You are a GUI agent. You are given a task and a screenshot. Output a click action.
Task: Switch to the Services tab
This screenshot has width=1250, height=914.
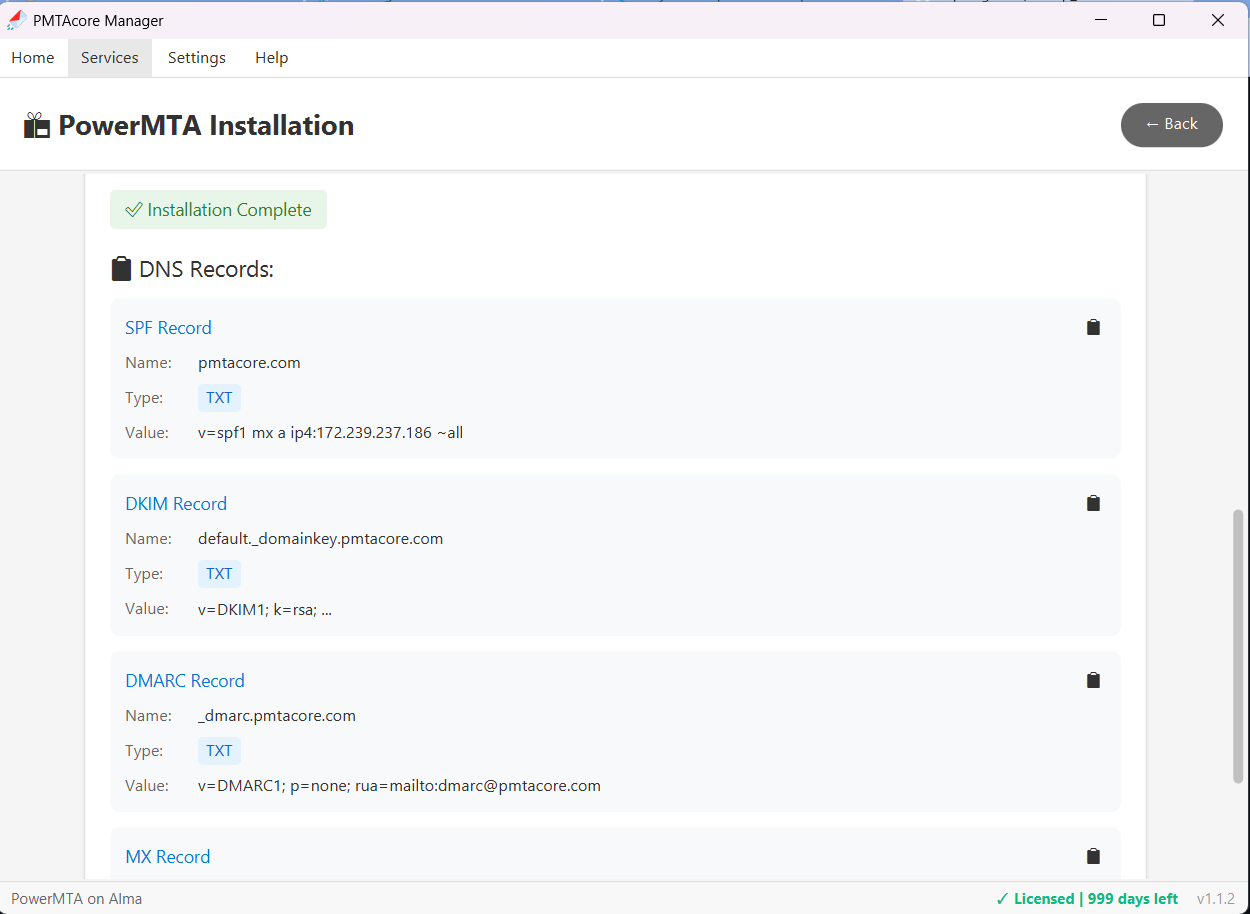[109, 57]
